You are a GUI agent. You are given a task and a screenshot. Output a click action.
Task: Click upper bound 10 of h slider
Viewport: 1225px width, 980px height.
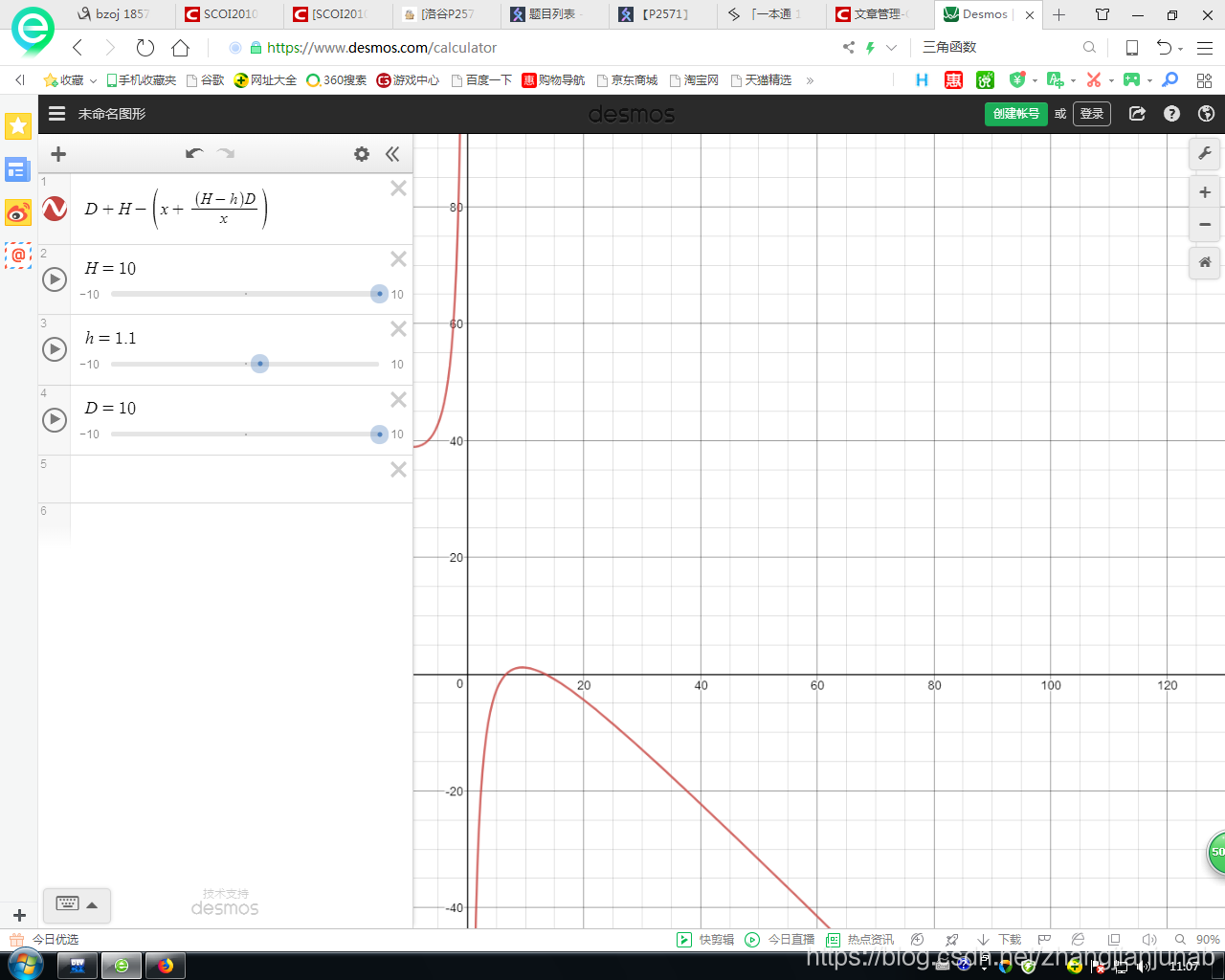(397, 365)
